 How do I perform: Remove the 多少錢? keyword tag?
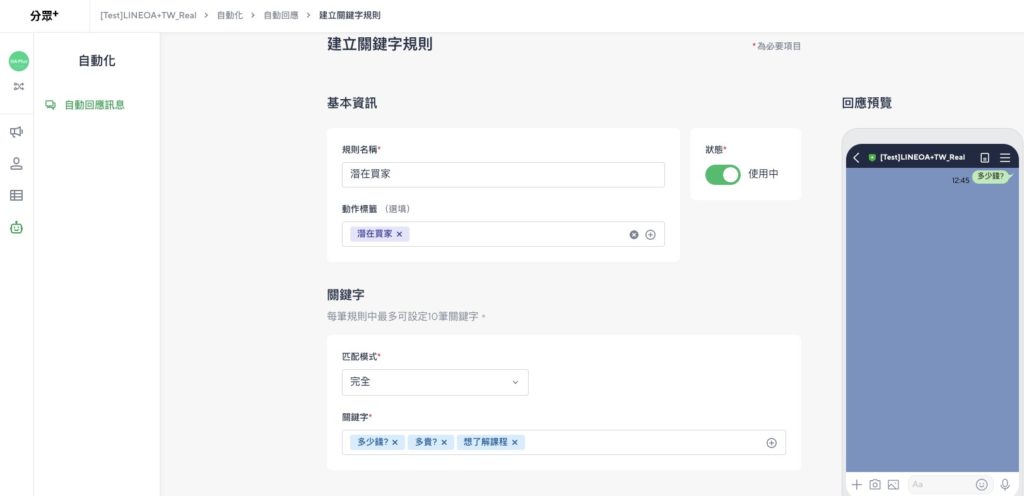[394, 442]
